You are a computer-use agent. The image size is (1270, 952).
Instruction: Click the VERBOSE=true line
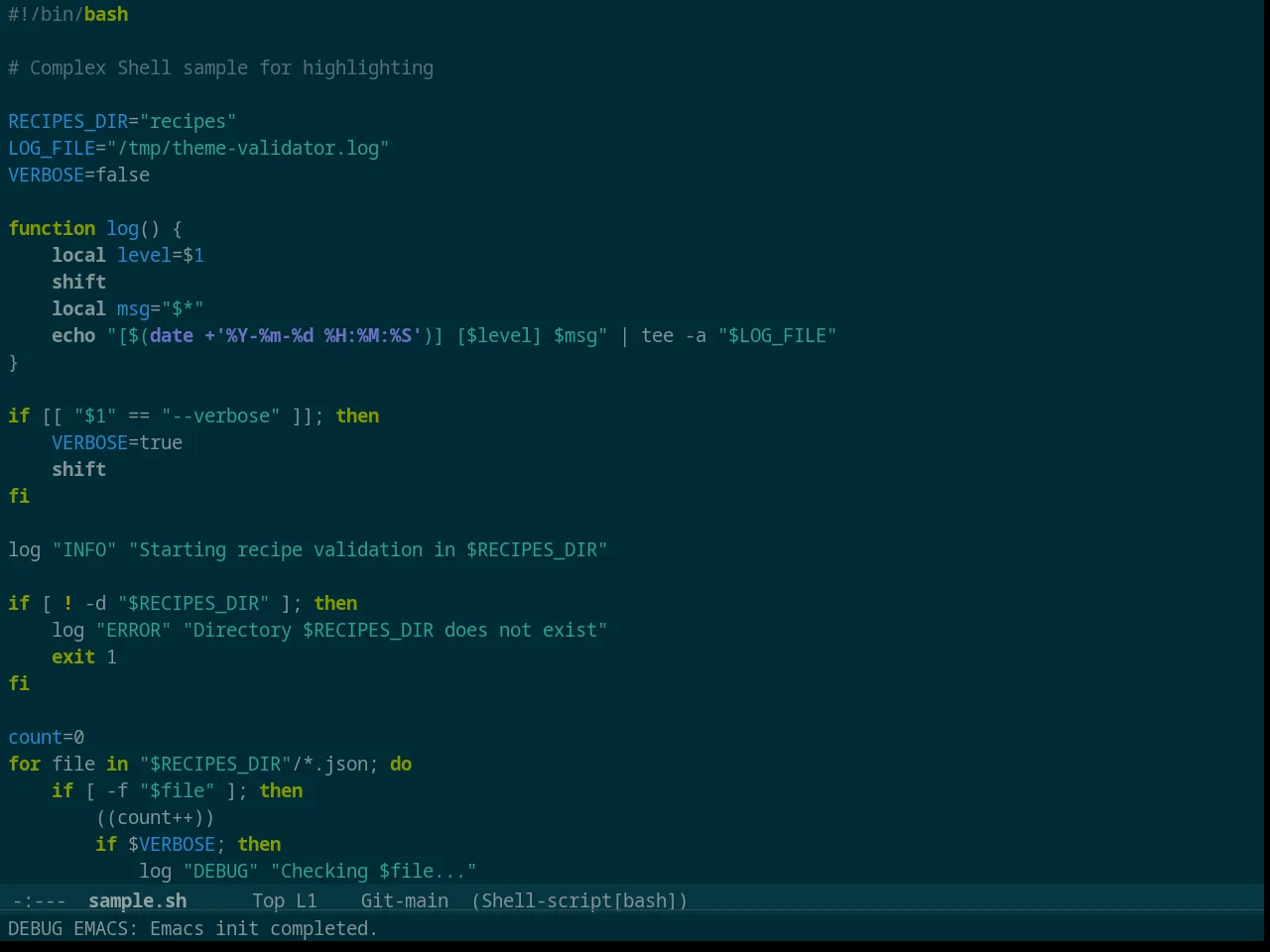[117, 442]
